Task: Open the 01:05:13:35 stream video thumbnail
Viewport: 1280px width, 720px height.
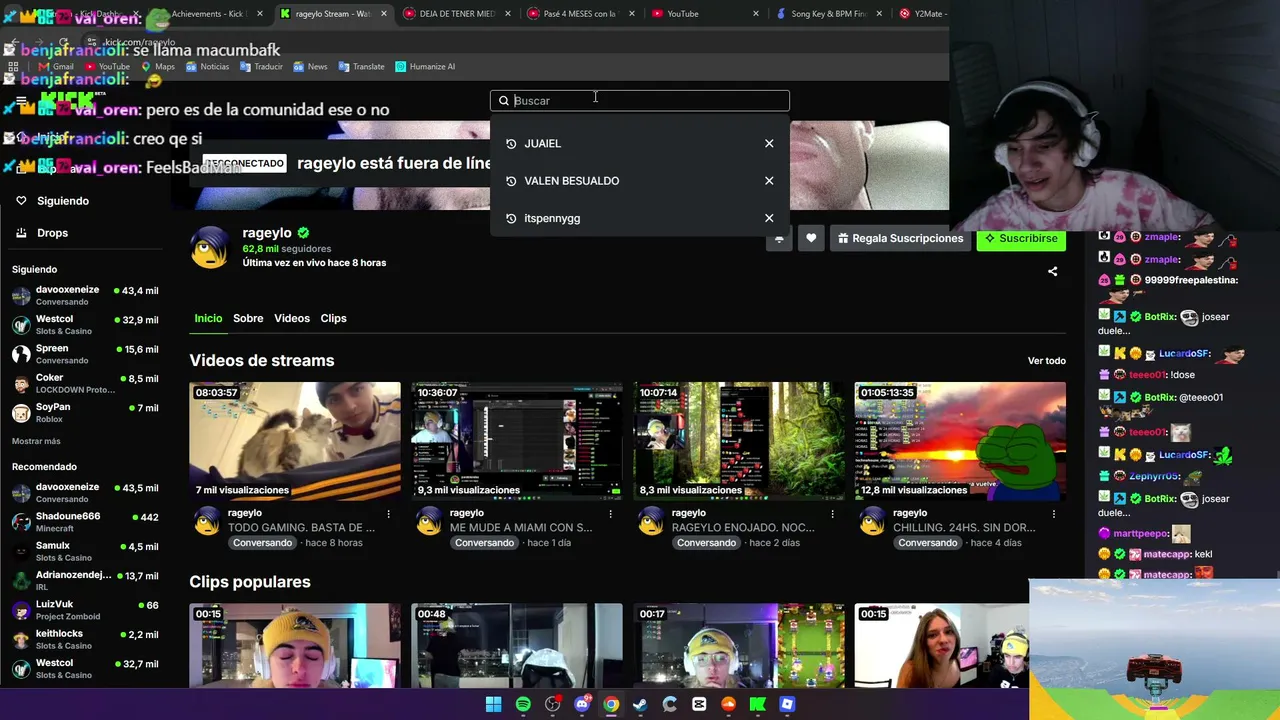Action: (960, 441)
